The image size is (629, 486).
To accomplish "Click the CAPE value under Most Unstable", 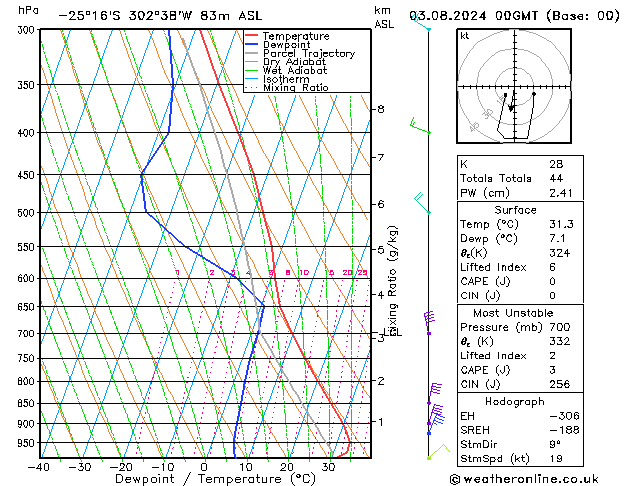I will pyautogui.click(x=552, y=370).
